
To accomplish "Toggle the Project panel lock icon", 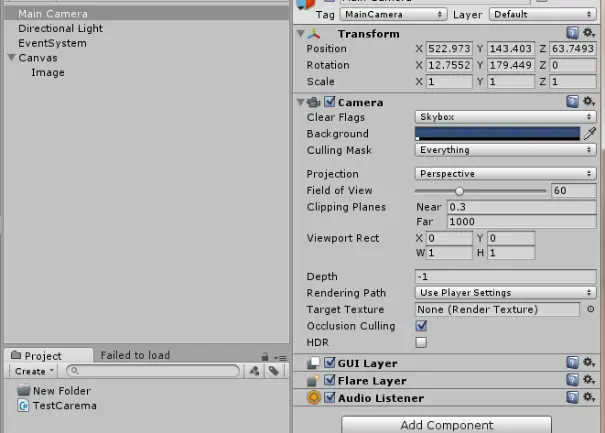I will [x=265, y=357].
